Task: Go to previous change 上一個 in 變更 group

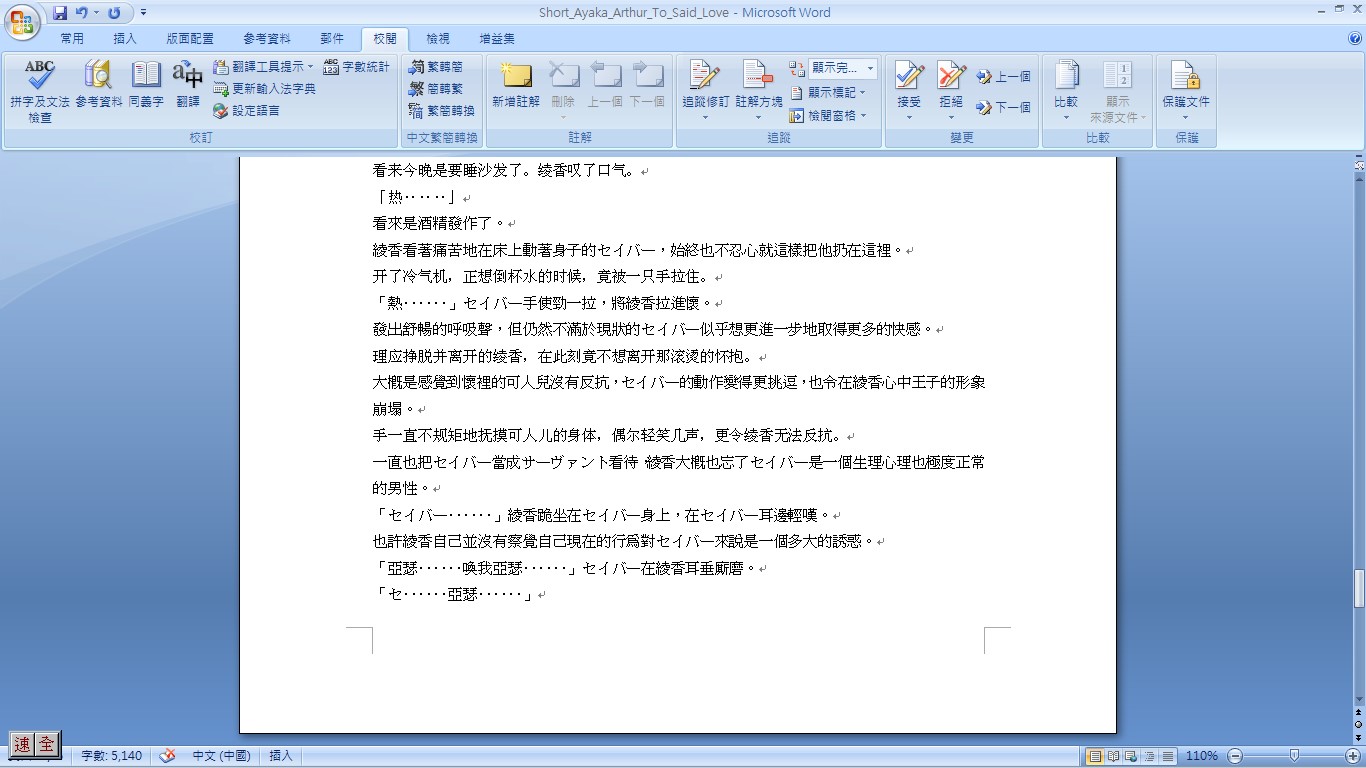Action: pyautogui.click(x=1004, y=77)
